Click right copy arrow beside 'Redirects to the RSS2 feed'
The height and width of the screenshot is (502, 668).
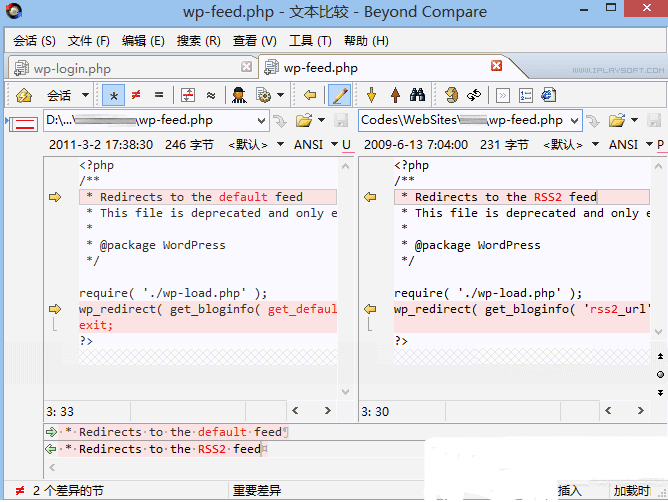tap(370, 197)
